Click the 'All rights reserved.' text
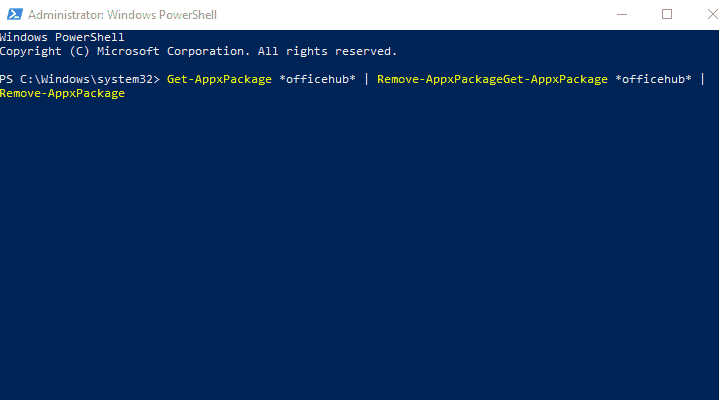Screen dimensions: 720x400 (327, 51)
